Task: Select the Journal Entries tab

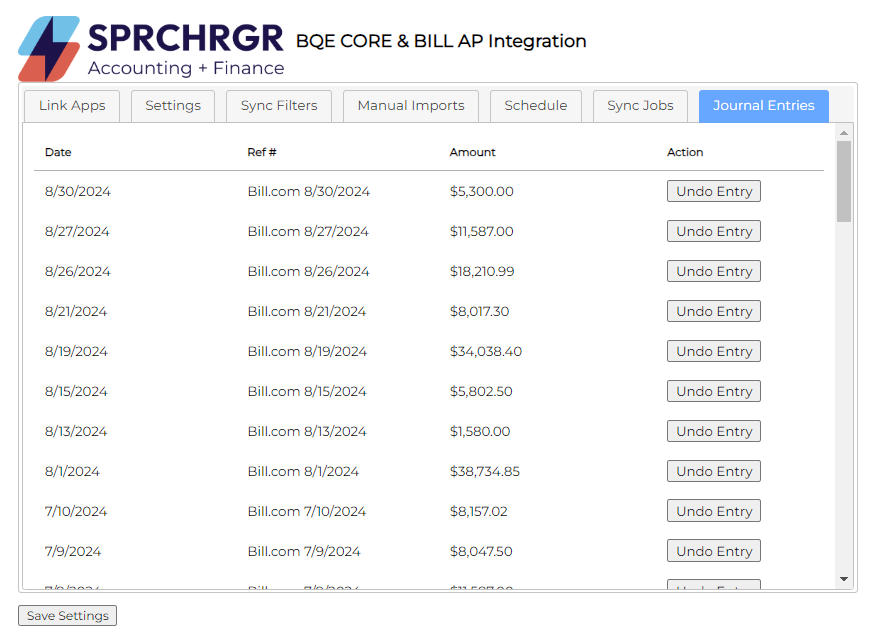Action: tap(764, 106)
